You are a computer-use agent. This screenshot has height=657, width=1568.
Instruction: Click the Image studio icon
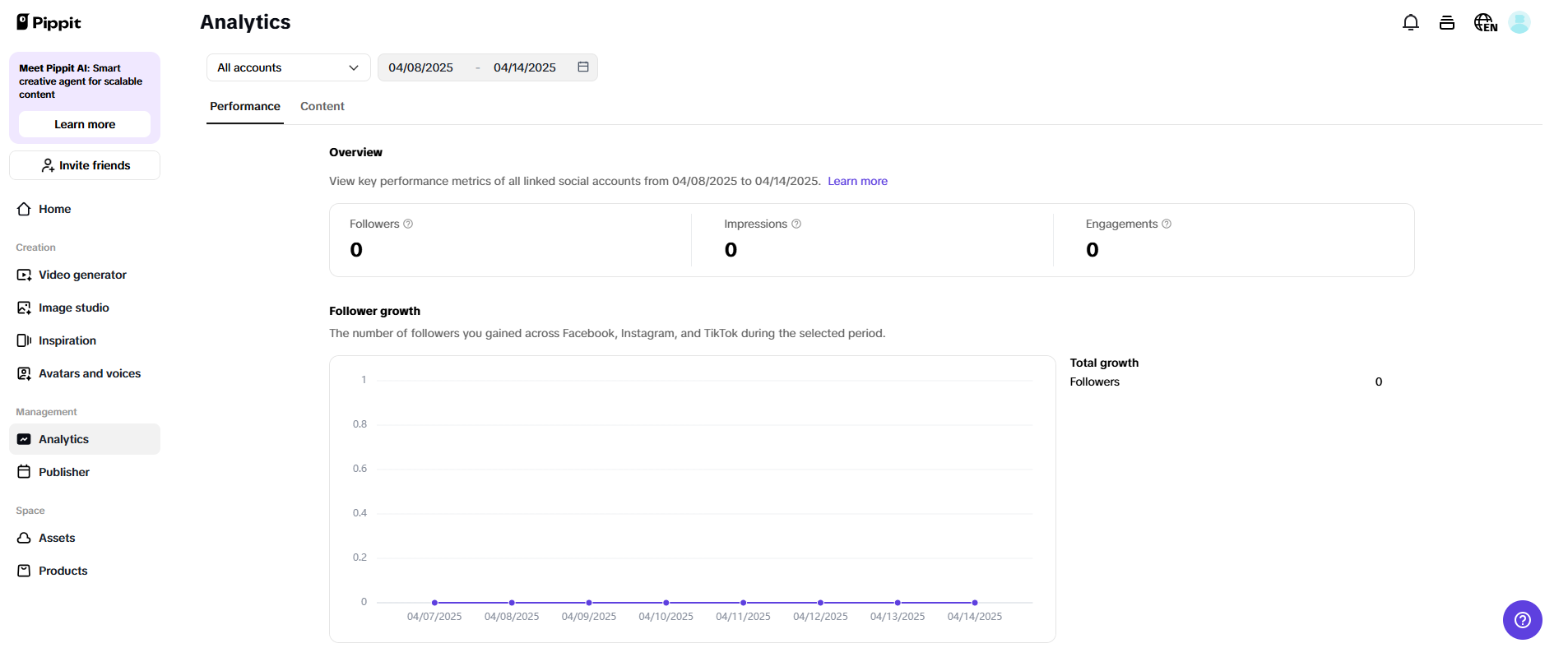24,308
